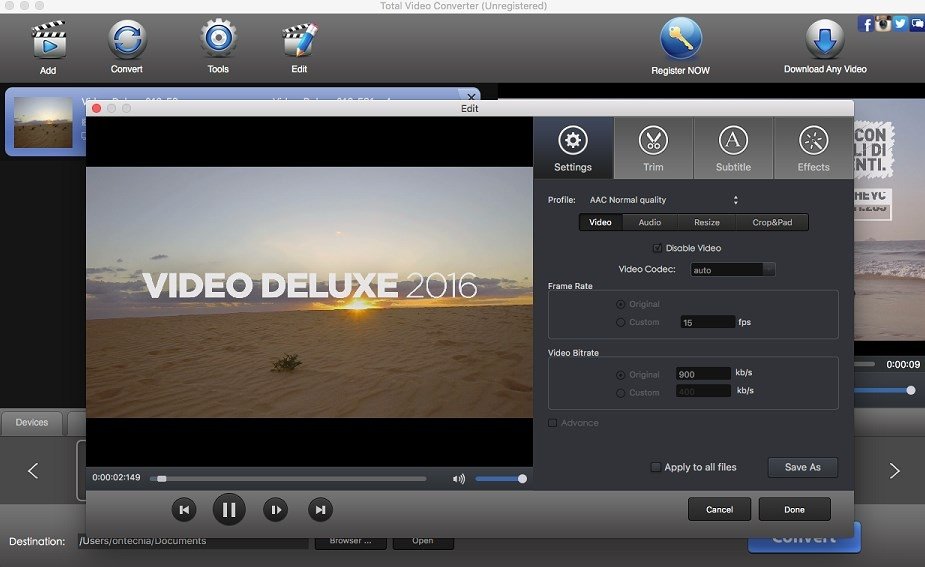The height and width of the screenshot is (567, 925).
Task: Select the Custom frame rate radio
Action: tap(621, 322)
